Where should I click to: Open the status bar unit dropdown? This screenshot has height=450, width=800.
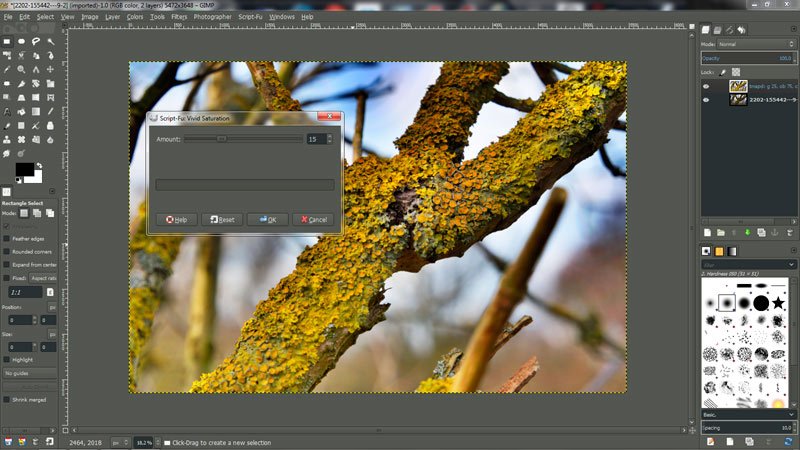pos(119,443)
